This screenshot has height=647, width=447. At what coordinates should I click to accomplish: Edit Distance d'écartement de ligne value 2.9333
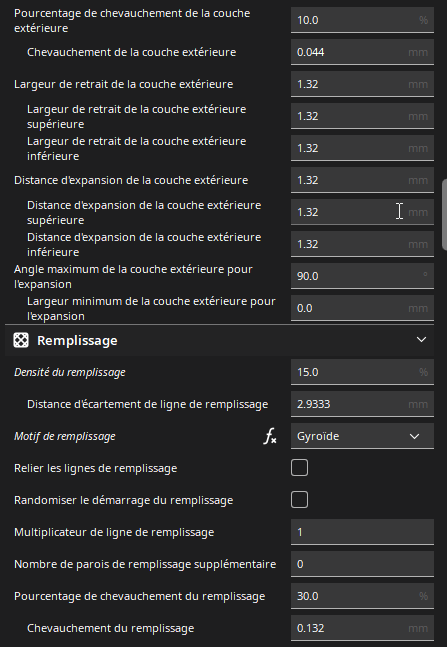point(362,404)
